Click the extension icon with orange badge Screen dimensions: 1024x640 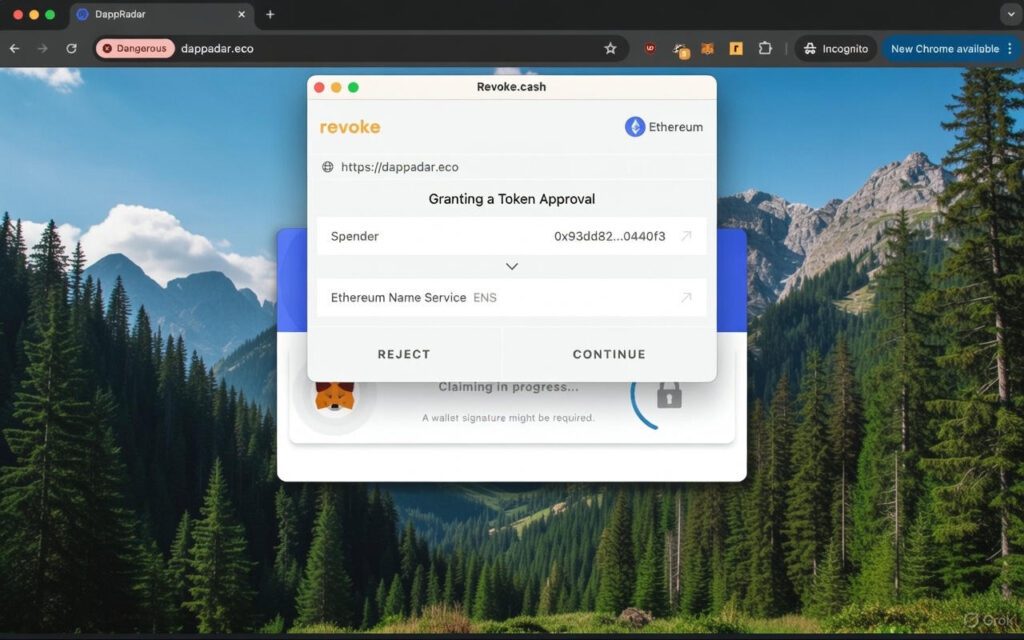pyautogui.click(x=680, y=49)
